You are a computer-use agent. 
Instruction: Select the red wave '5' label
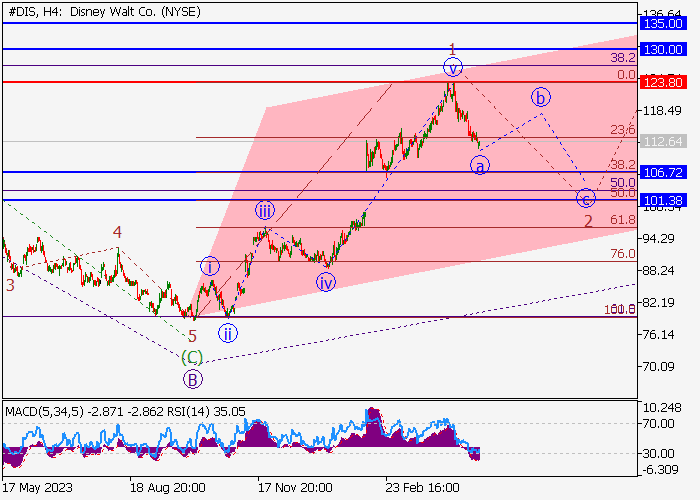point(192,336)
